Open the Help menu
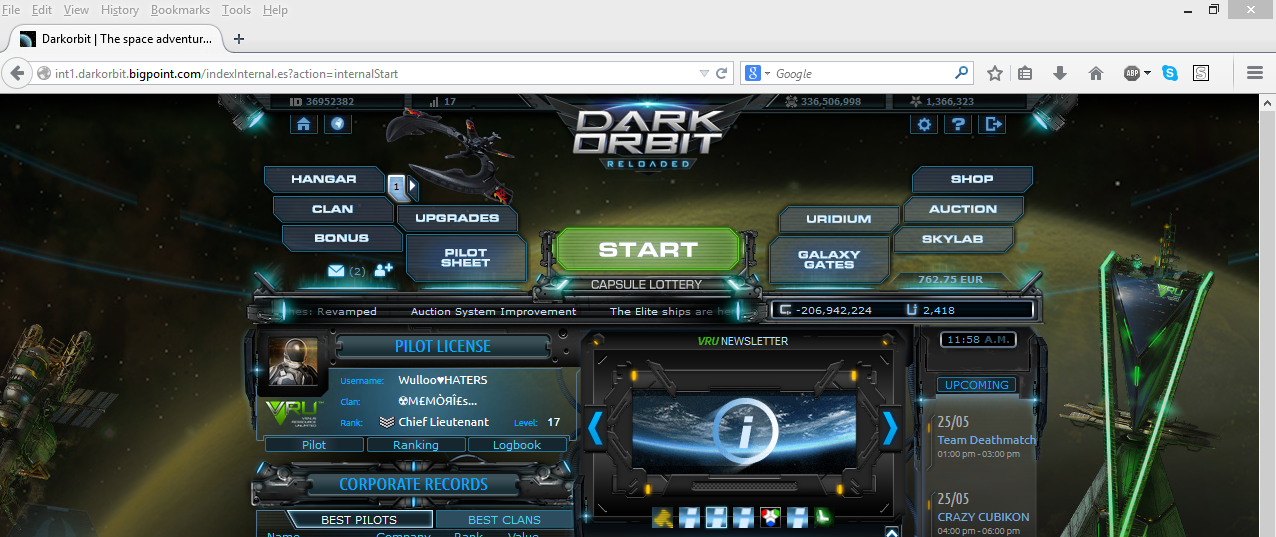 (x=275, y=10)
